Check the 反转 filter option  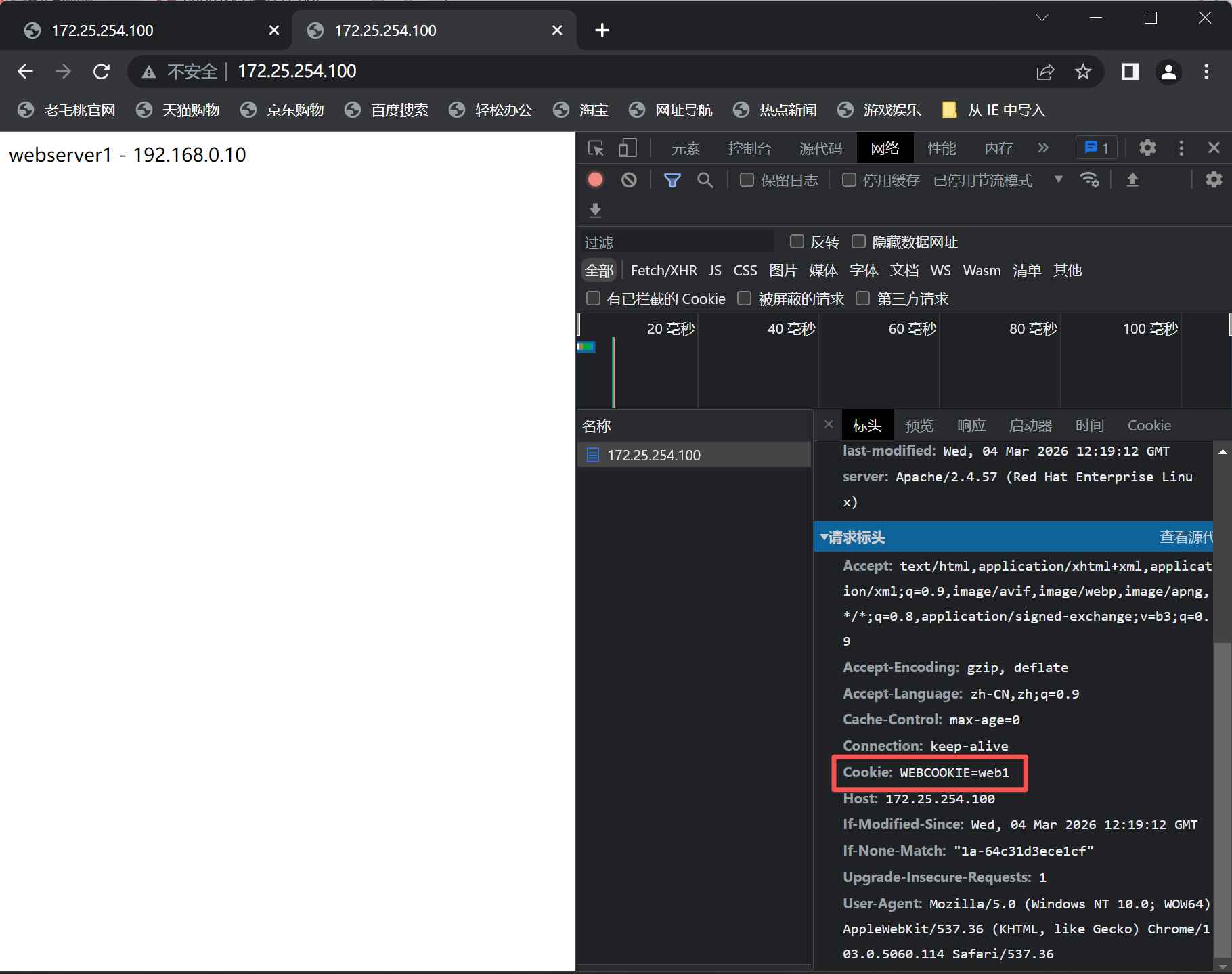tap(797, 242)
